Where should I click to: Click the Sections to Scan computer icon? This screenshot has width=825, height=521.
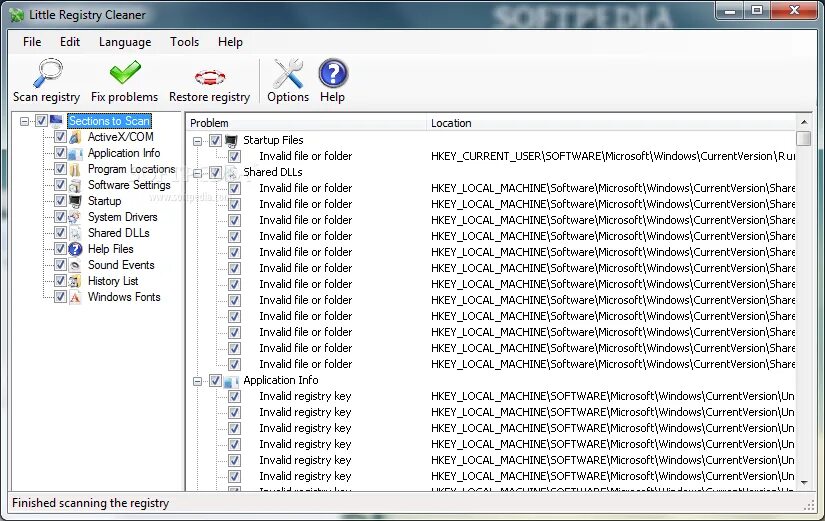pyautogui.click(x=56, y=121)
